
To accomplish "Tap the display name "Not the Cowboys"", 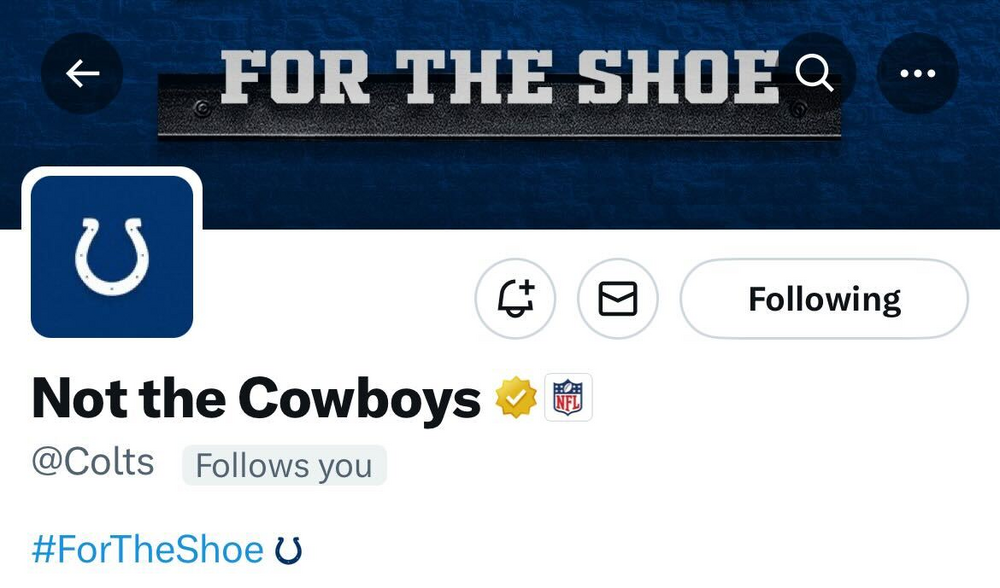I will tap(256, 398).
